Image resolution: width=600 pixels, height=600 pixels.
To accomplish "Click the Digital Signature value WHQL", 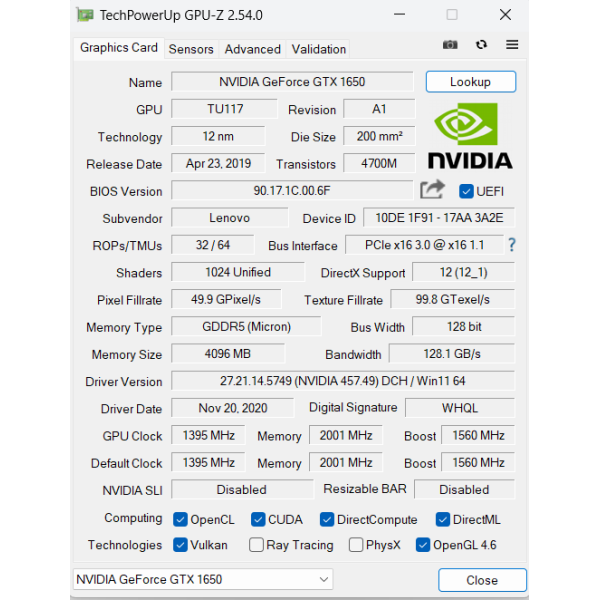I will pyautogui.click(x=460, y=408).
